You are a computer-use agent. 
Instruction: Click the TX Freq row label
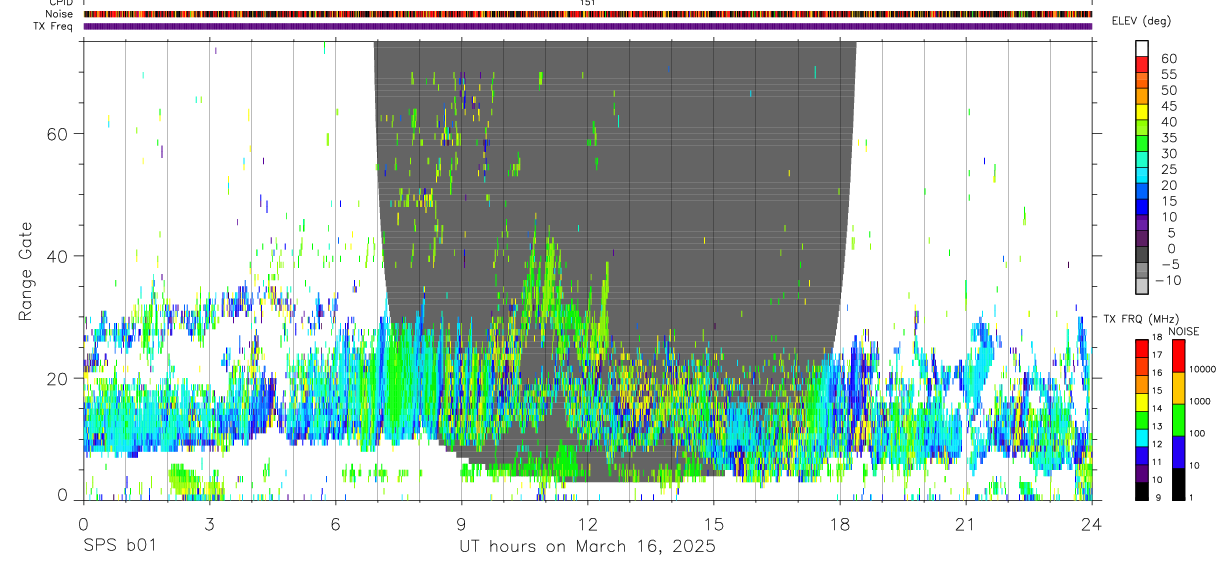(54, 26)
